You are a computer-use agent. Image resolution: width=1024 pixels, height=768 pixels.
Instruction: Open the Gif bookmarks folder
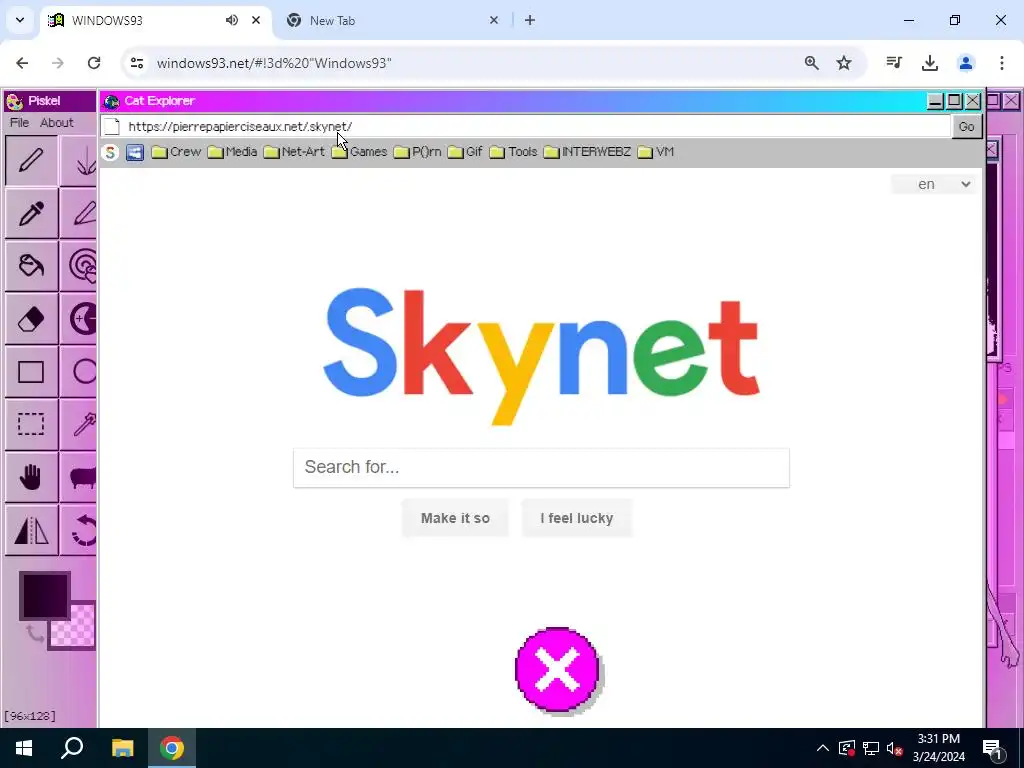pyautogui.click(x=465, y=152)
